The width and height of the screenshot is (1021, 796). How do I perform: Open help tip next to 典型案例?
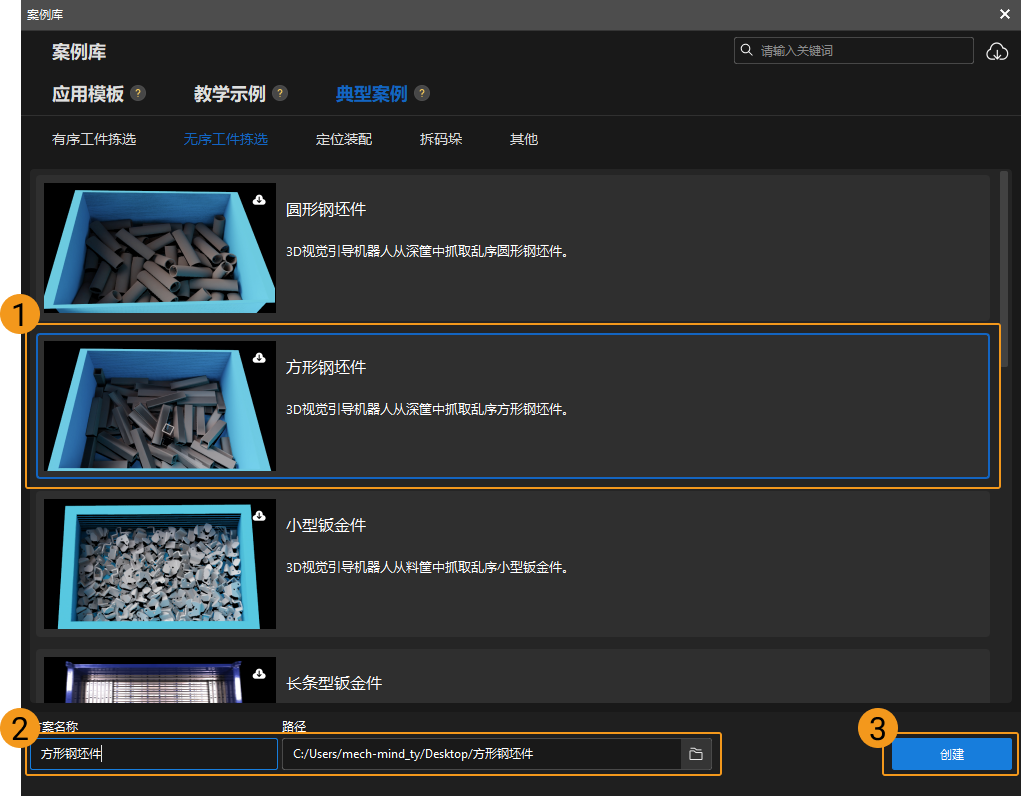point(421,92)
